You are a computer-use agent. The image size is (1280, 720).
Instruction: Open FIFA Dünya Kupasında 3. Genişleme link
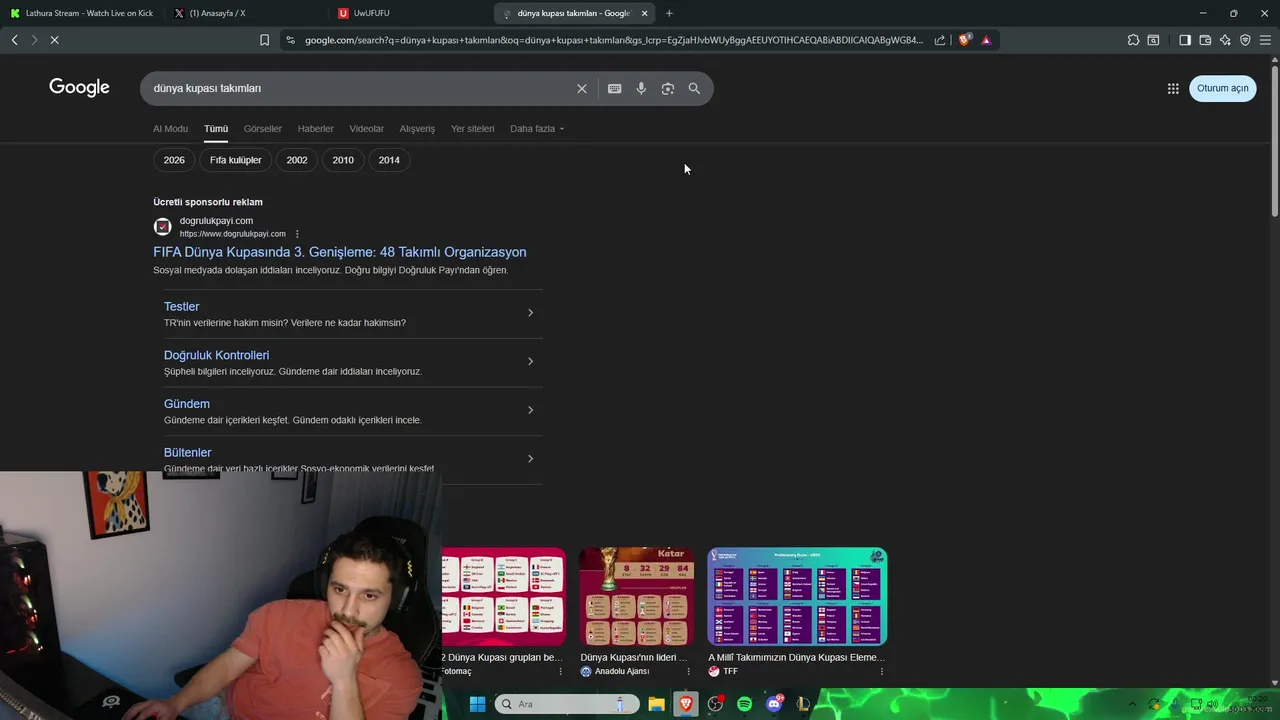(x=340, y=252)
